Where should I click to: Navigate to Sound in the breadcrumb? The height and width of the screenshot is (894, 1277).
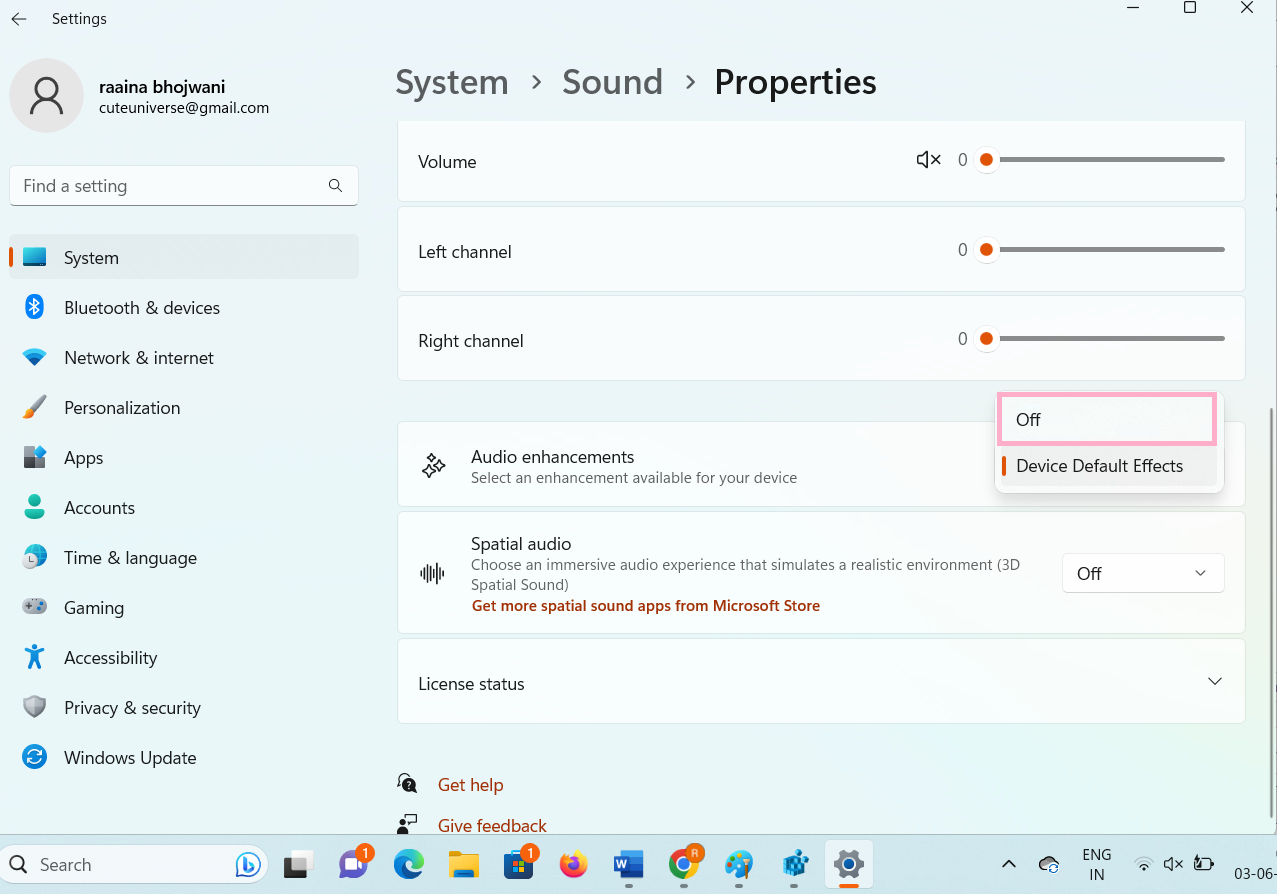tap(612, 82)
